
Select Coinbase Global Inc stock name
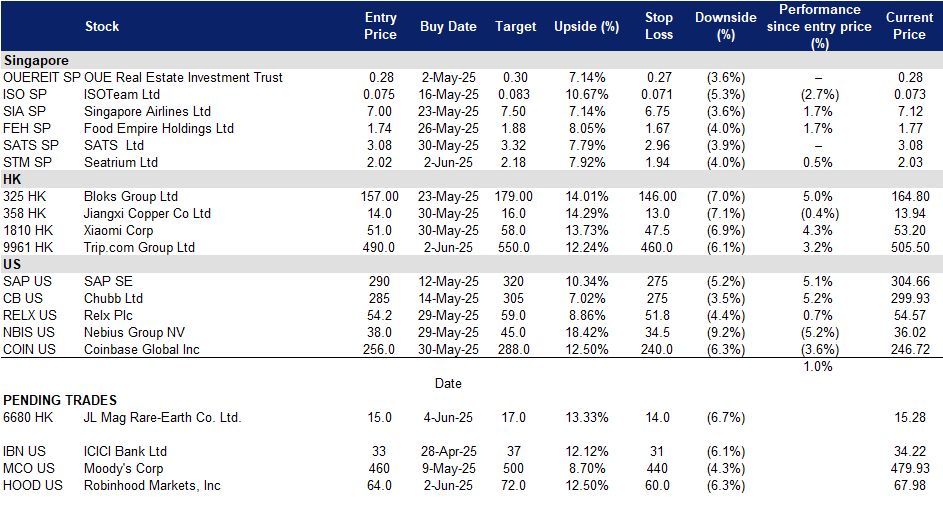142,349
